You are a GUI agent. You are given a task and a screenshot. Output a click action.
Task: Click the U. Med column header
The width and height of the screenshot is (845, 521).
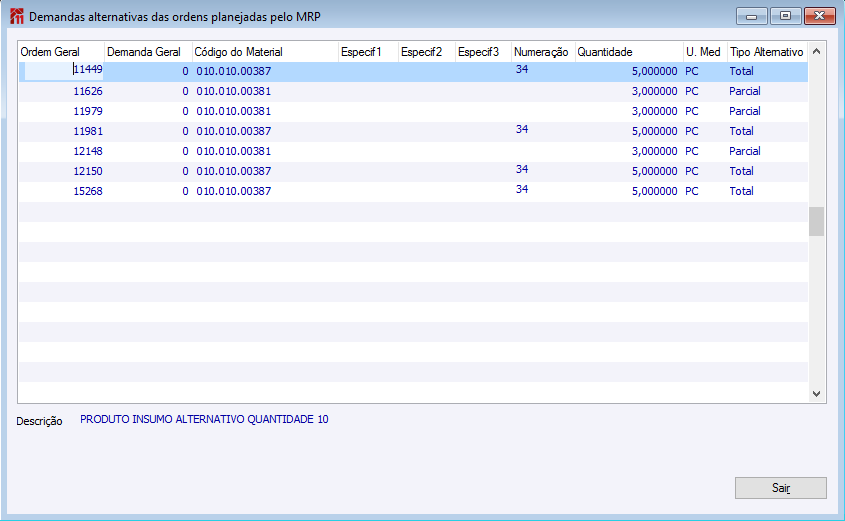703,52
